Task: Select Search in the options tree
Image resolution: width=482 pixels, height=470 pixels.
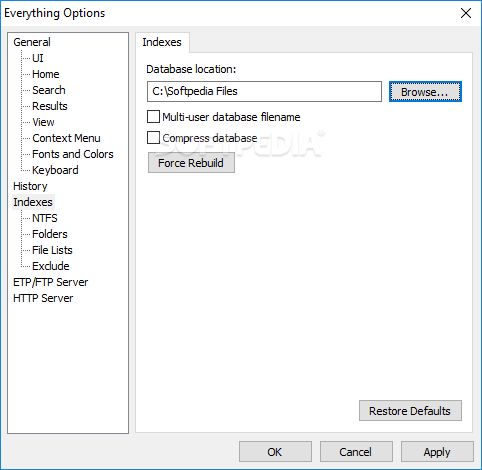Action: point(49,90)
